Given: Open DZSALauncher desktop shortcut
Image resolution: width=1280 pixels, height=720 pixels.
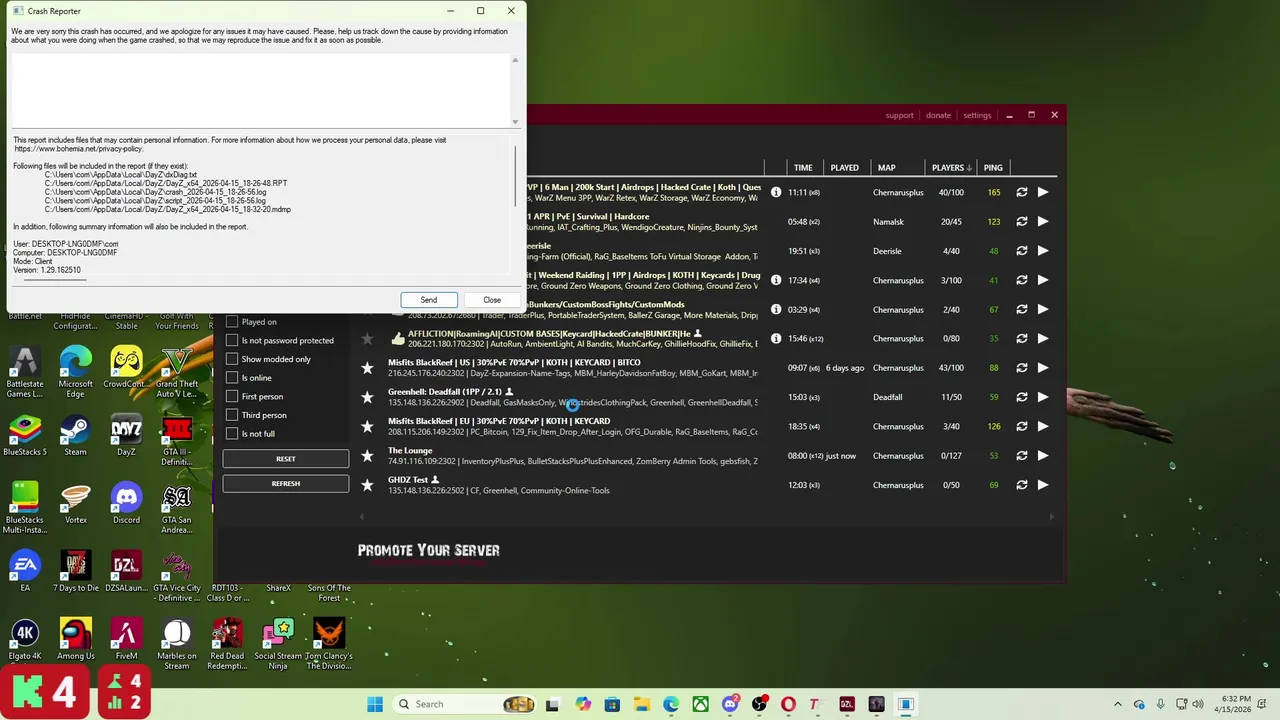Looking at the screenshot, I should (126, 571).
